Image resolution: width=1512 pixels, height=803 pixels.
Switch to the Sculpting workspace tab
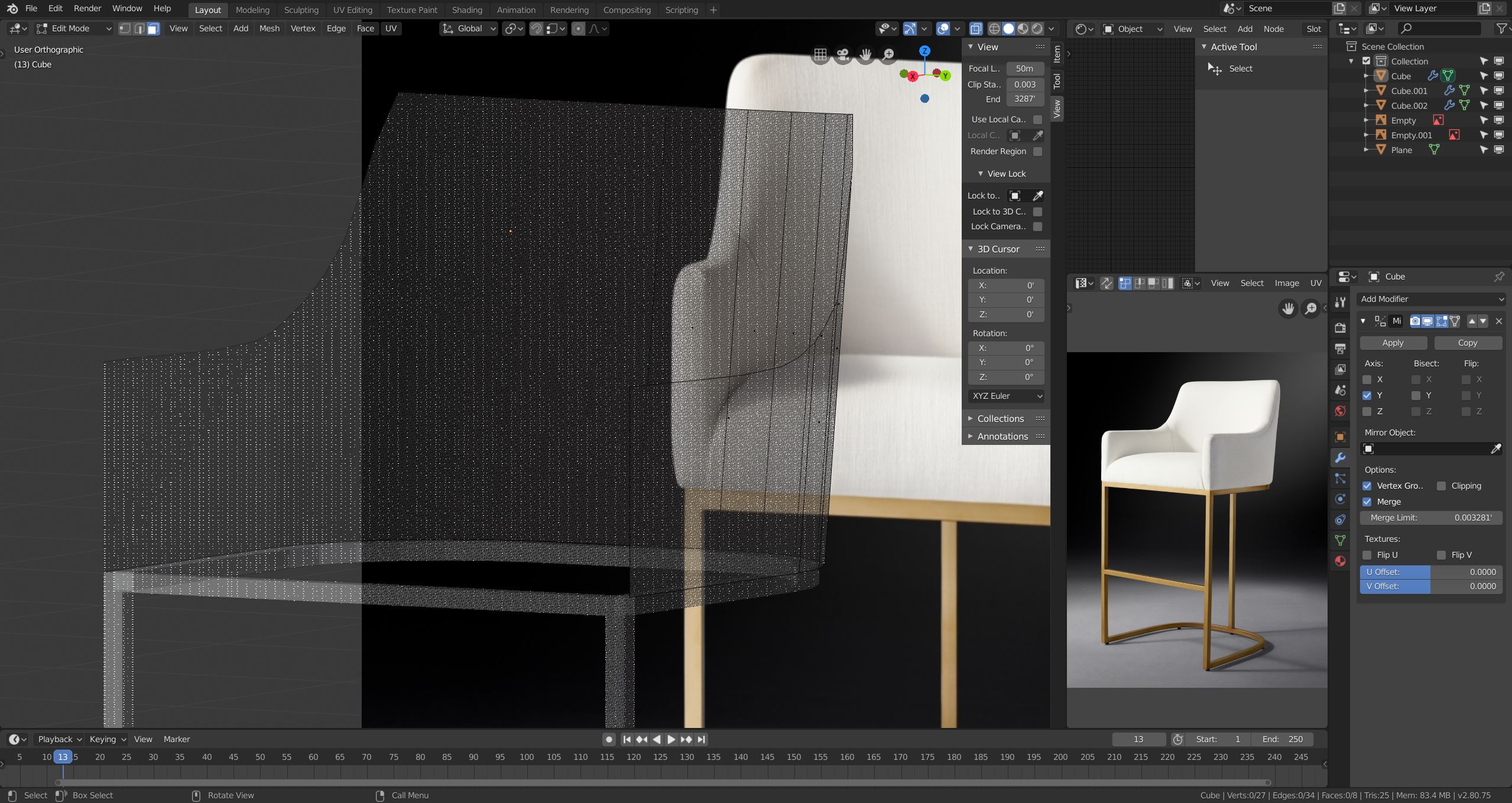[x=301, y=9]
